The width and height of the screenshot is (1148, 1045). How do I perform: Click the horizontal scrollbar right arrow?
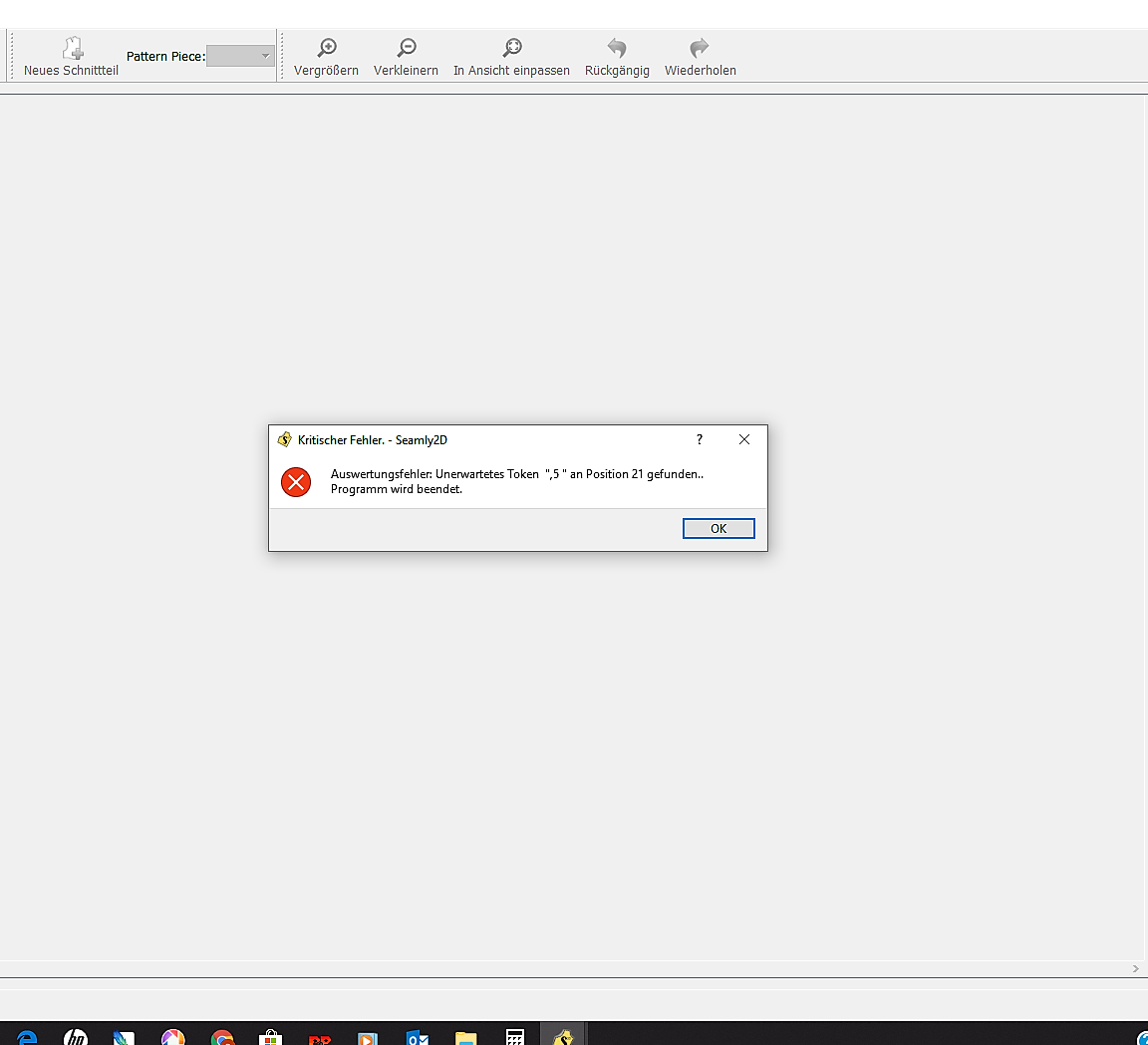(x=1135, y=968)
